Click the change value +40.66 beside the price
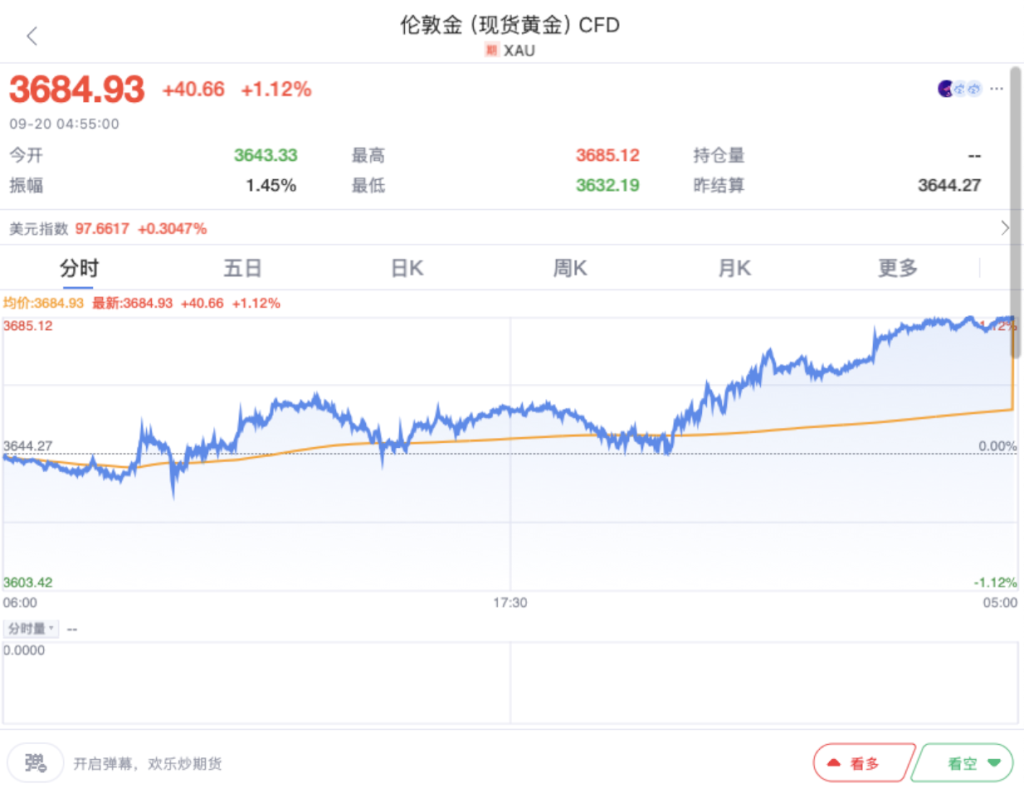 coord(193,89)
